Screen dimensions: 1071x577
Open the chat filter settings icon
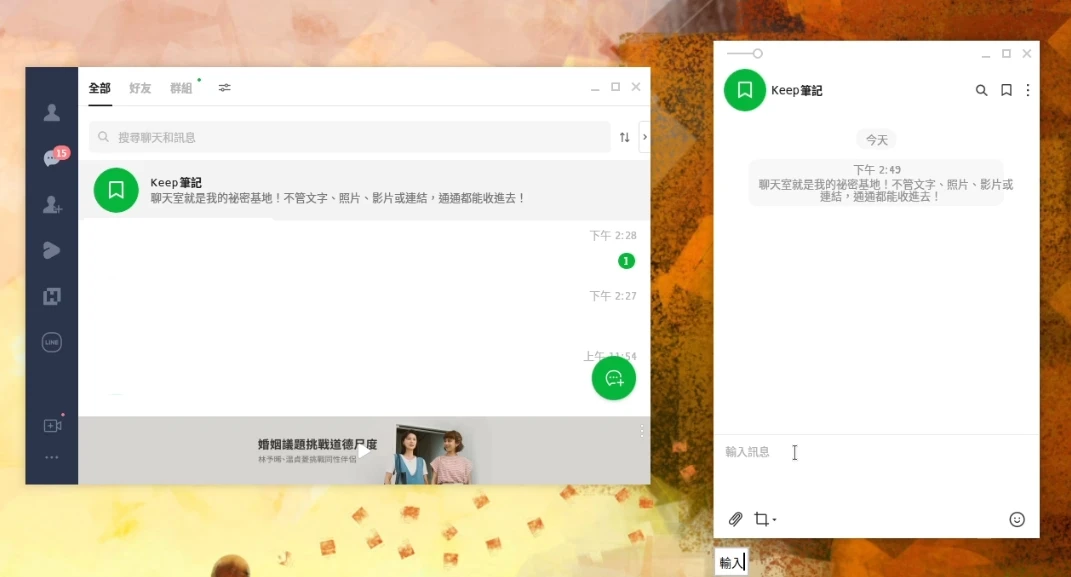tap(225, 87)
